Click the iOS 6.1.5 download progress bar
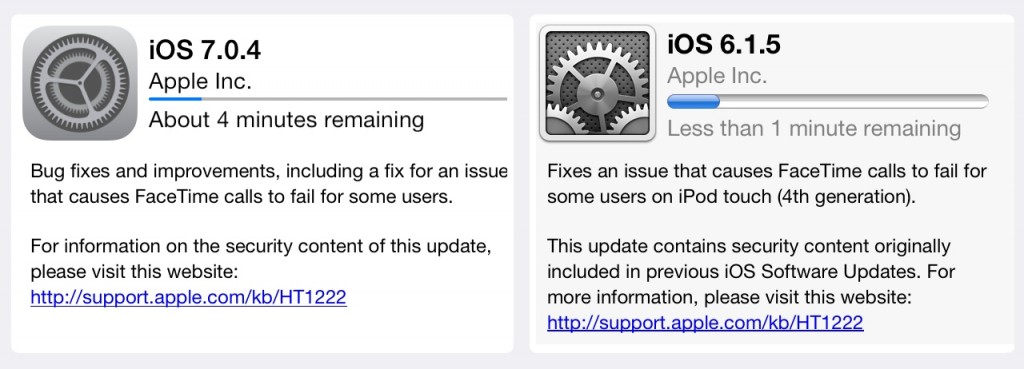 827,101
